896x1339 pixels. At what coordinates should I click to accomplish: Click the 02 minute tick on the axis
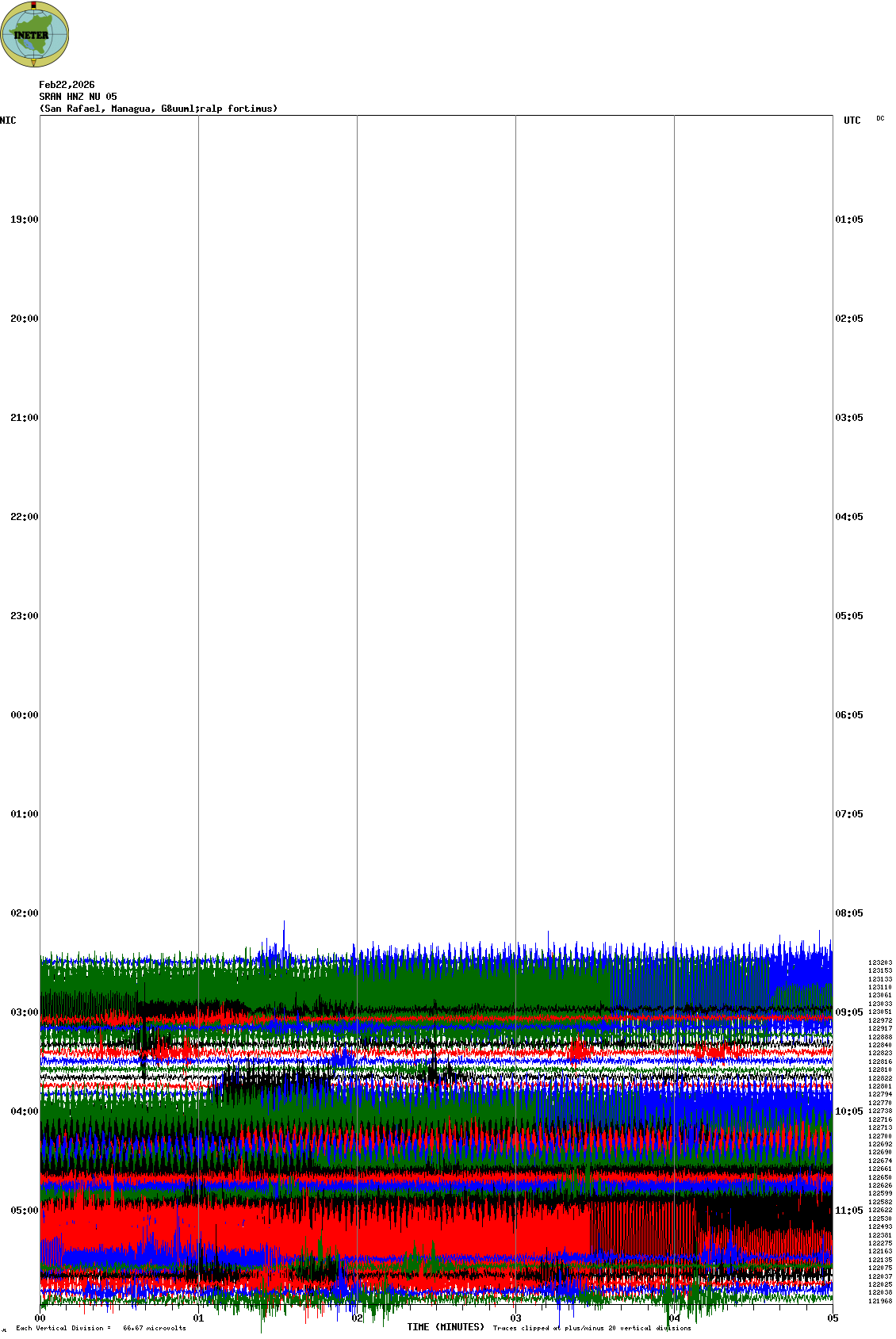[358, 1318]
